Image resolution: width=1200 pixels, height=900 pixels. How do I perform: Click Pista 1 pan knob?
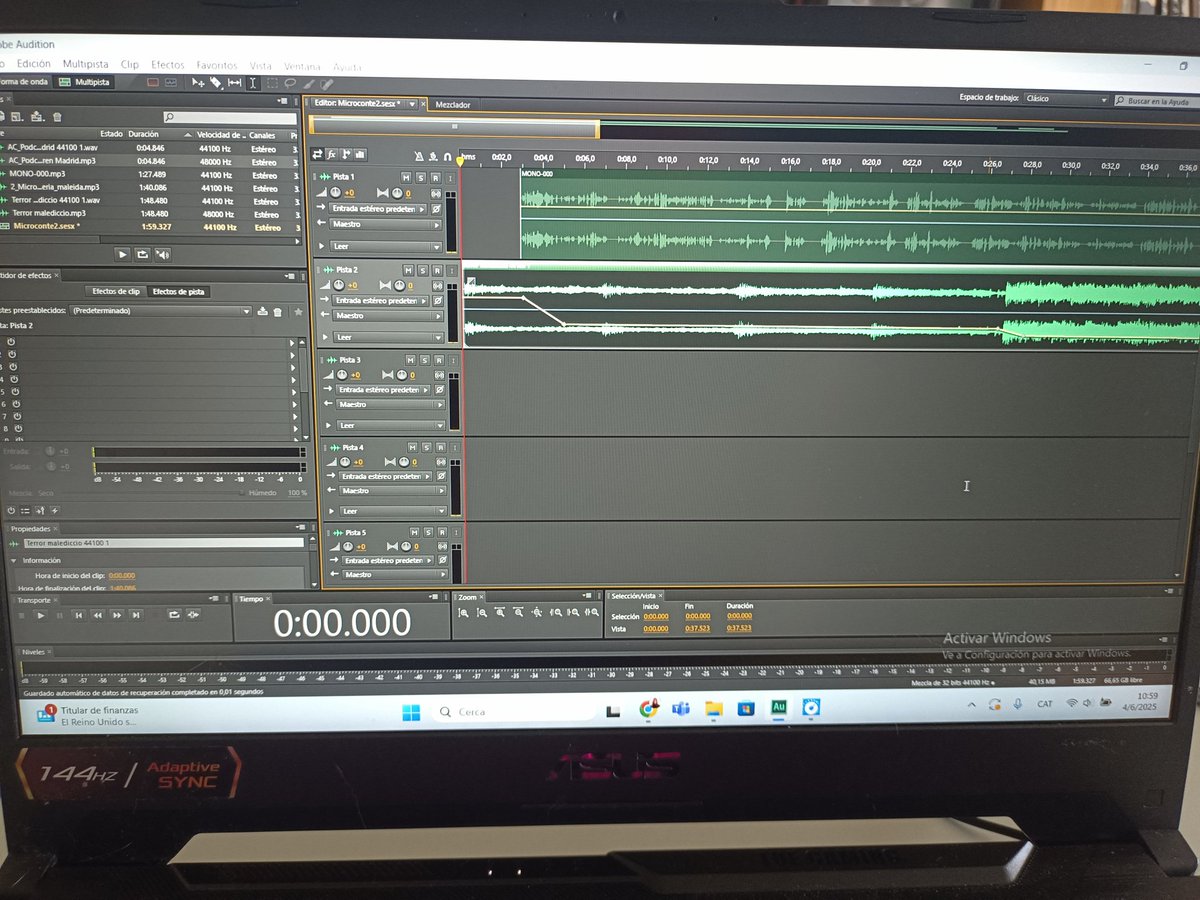click(396, 192)
